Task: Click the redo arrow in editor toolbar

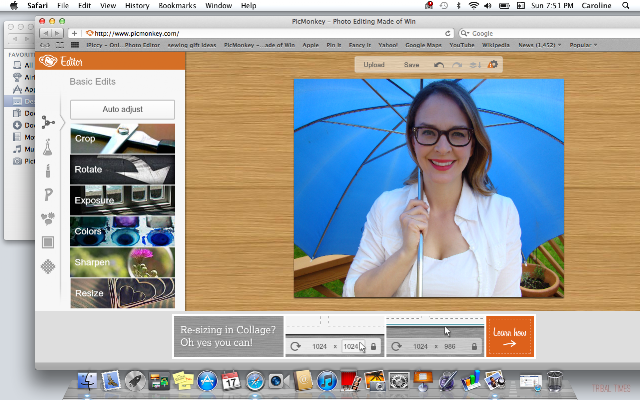Action: click(x=457, y=64)
